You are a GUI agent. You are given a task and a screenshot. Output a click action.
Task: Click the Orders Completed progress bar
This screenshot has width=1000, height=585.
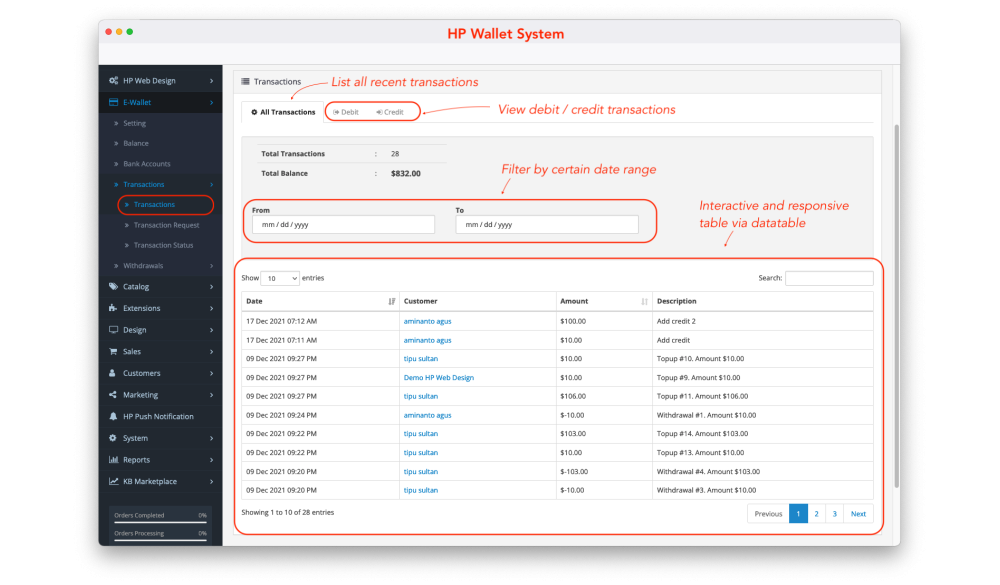[160, 522]
